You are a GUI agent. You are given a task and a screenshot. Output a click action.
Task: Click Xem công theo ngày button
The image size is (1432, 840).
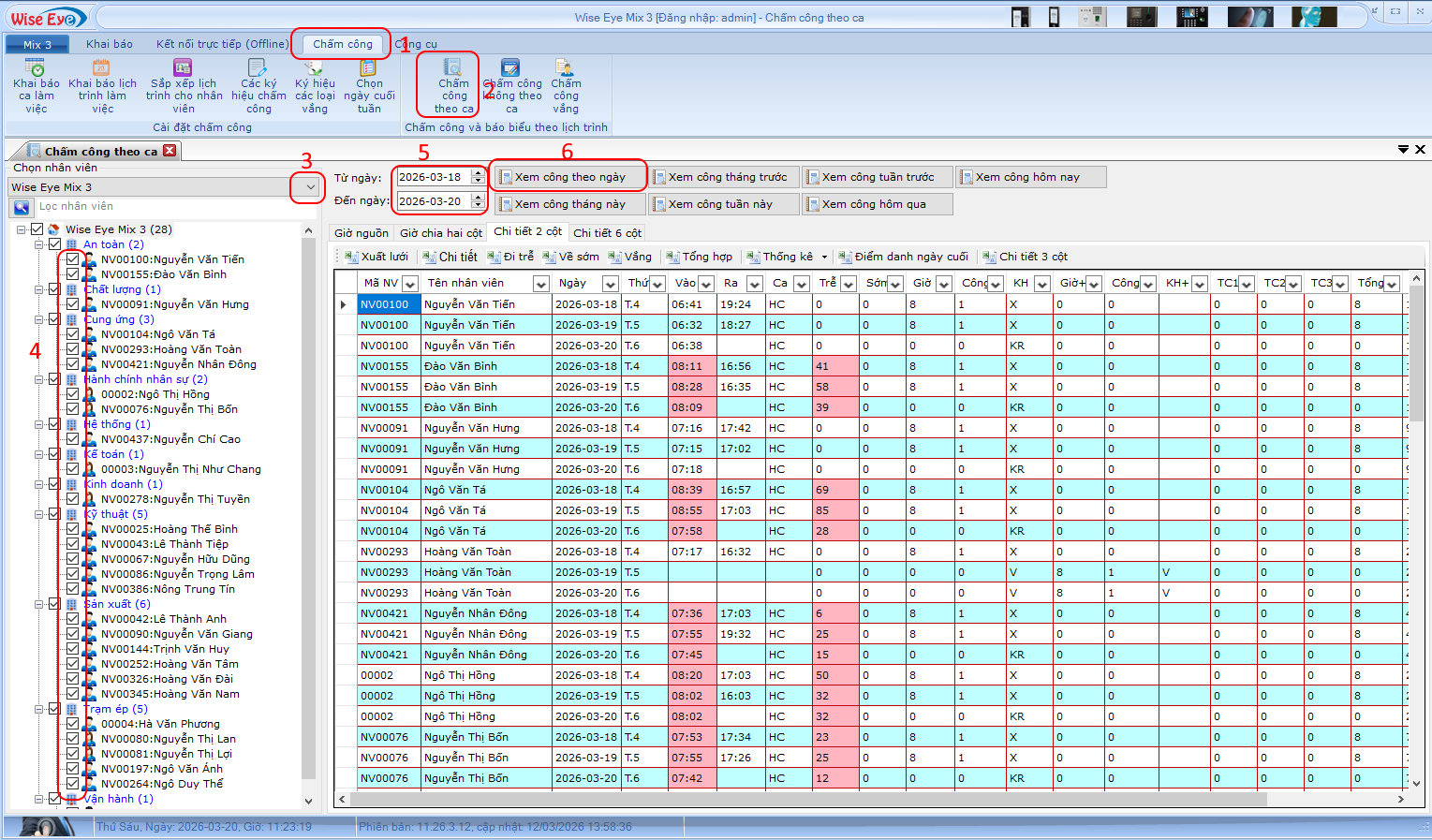(569, 177)
